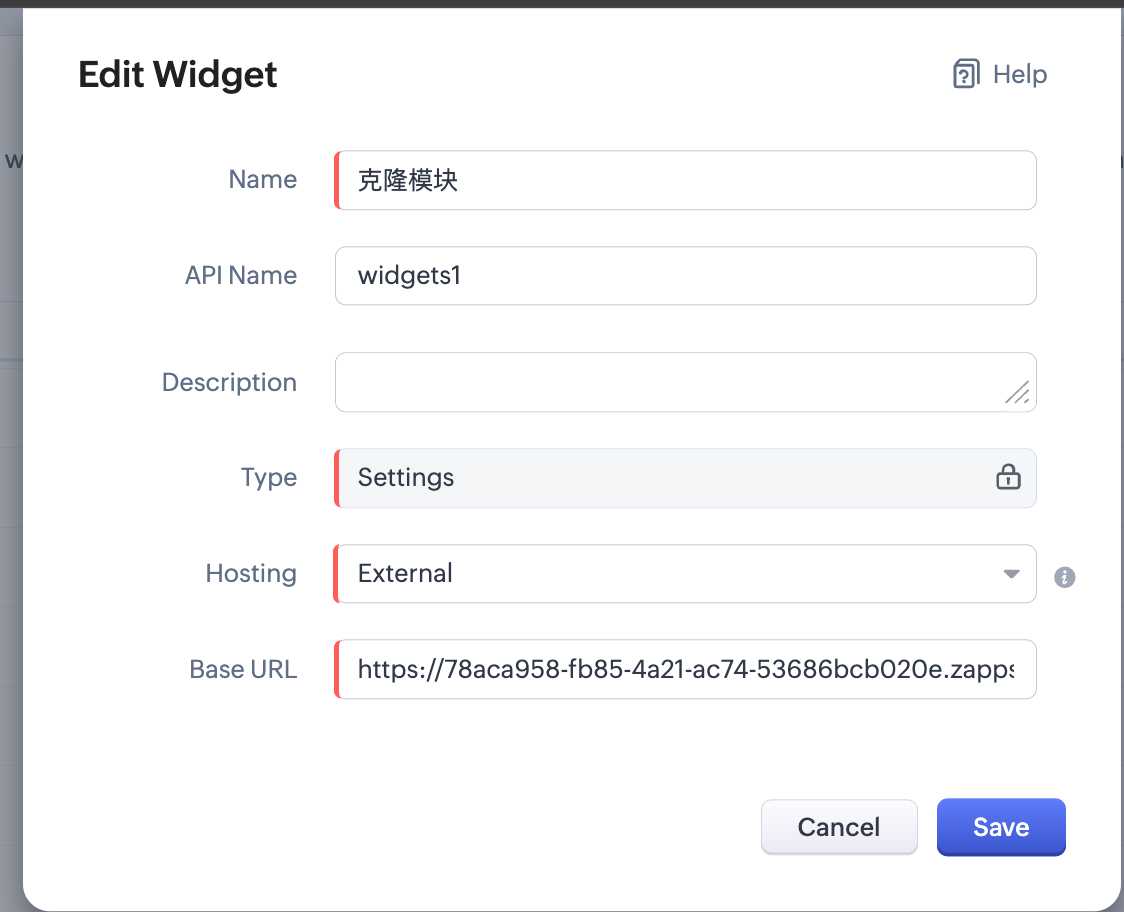Click the Hosting label text
1124x912 pixels.
tap(251, 574)
